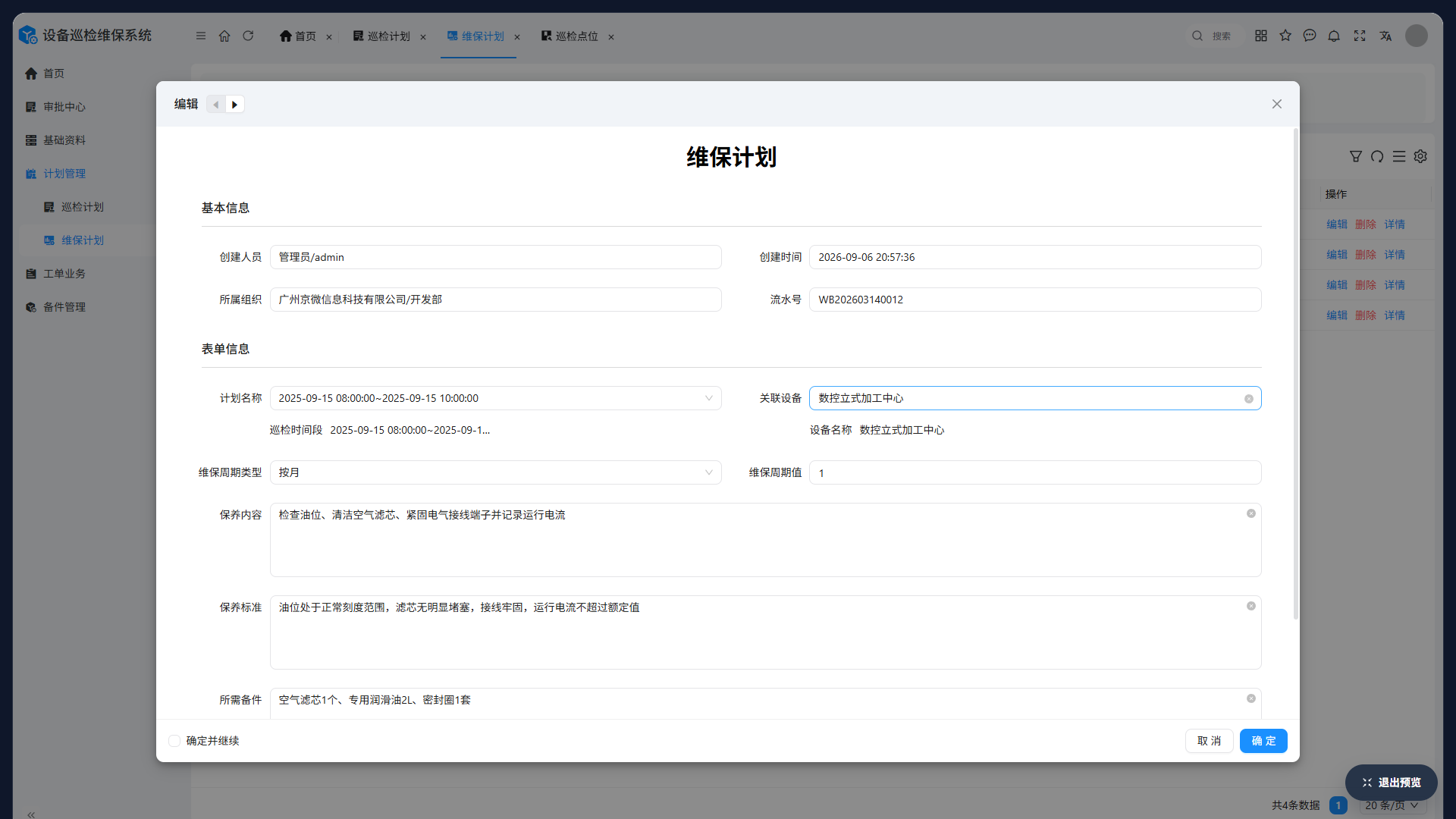Close the edit dialog
This screenshot has width=1456, height=819.
[1277, 104]
